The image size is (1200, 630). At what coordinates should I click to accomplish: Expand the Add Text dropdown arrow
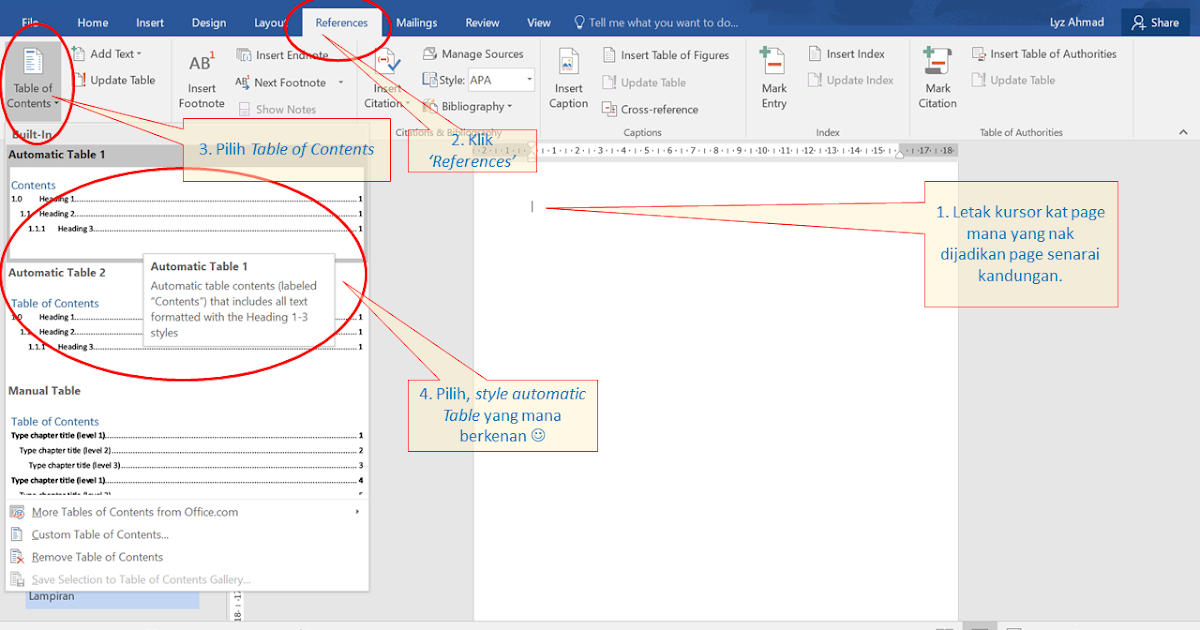(x=139, y=54)
